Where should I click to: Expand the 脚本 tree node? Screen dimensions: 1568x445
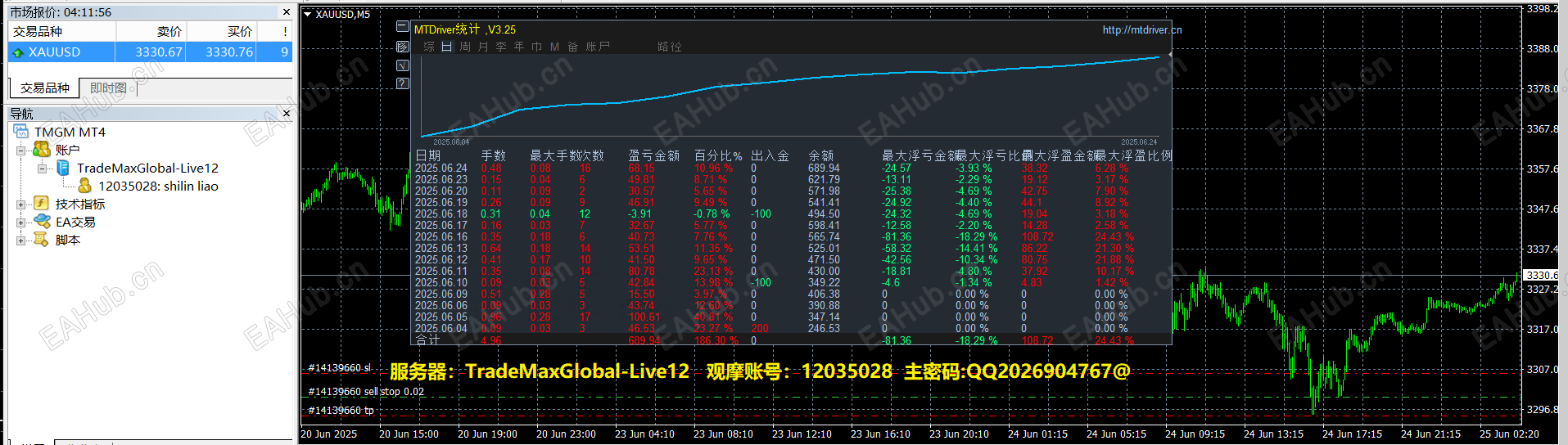pyautogui.click(x=21, y=240)
